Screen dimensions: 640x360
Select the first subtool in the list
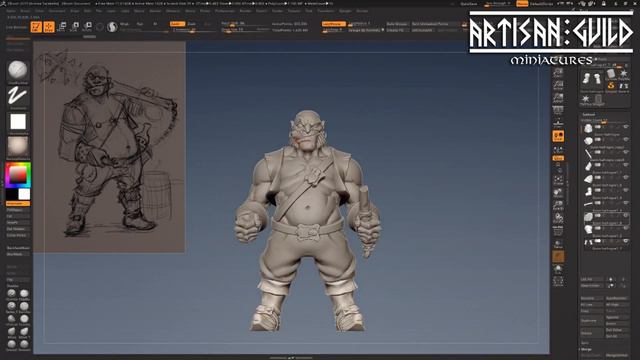[588, 128]
